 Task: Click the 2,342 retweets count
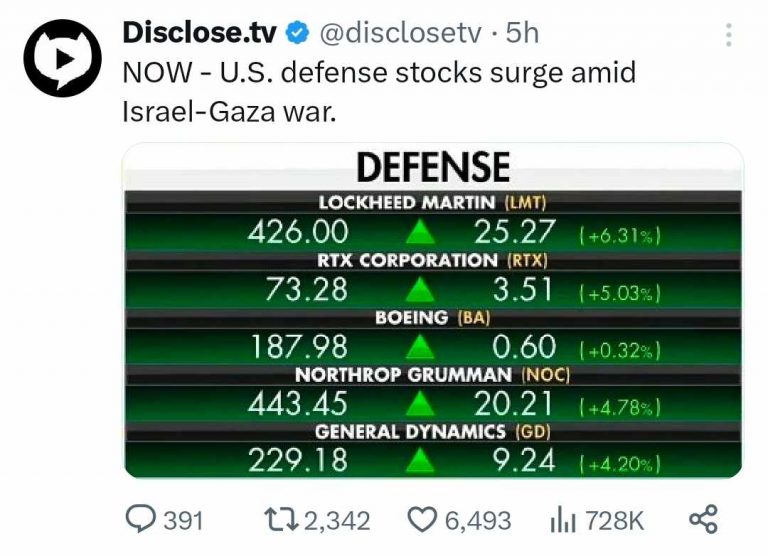[336, 521]
